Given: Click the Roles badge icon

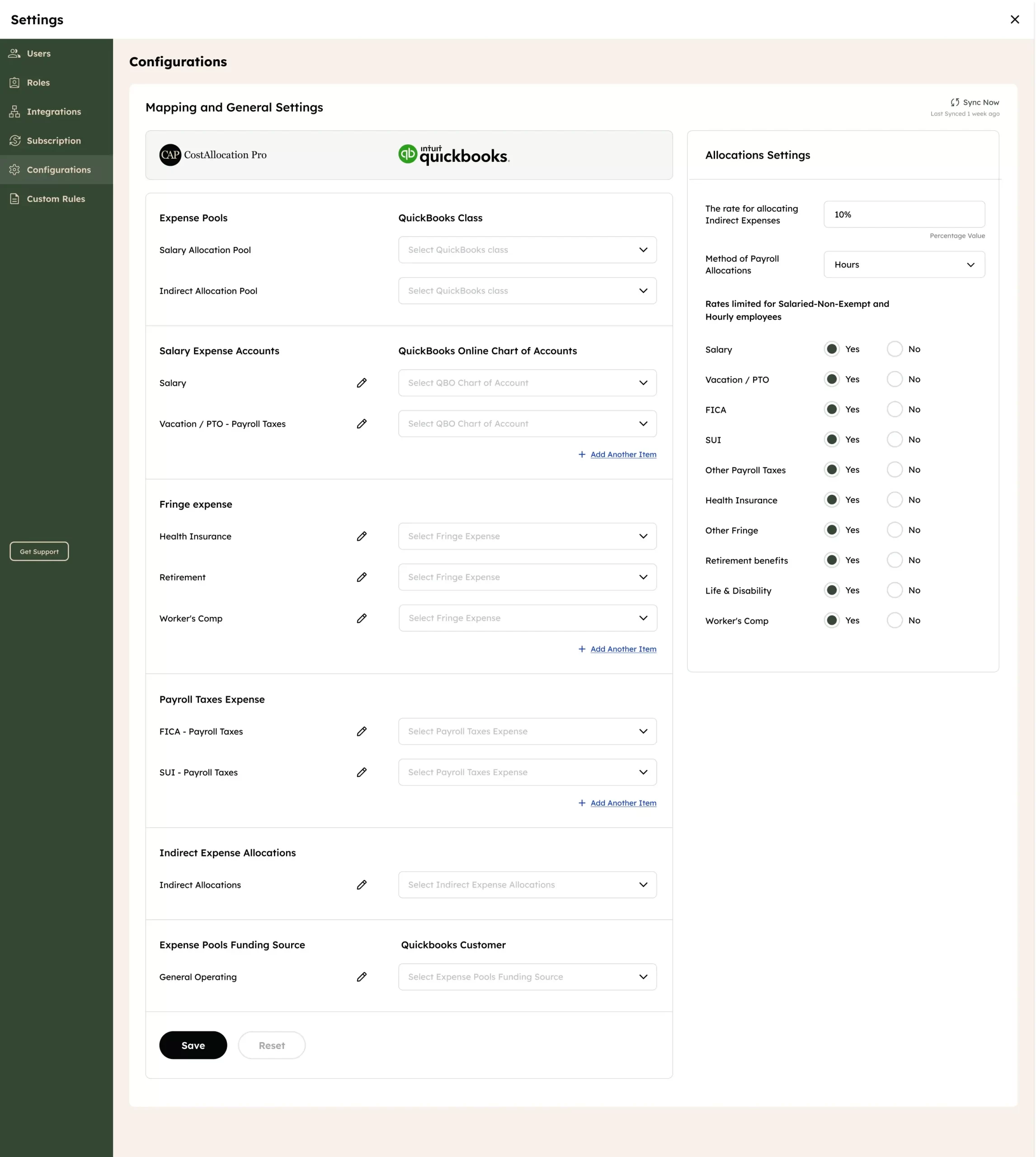Looking at the screenshot, I should tap(14, 83).
